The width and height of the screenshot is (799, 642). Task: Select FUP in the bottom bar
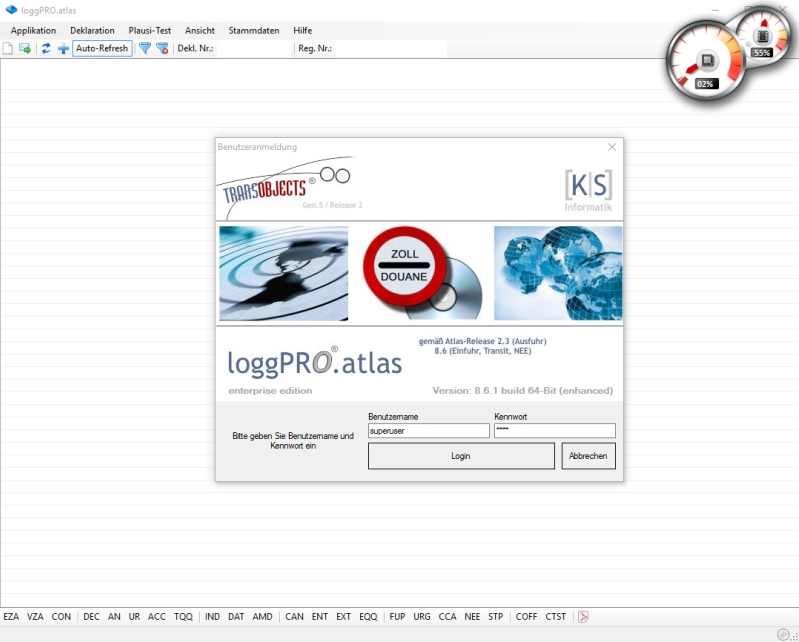pyautogui.click(x=397, y=617)
